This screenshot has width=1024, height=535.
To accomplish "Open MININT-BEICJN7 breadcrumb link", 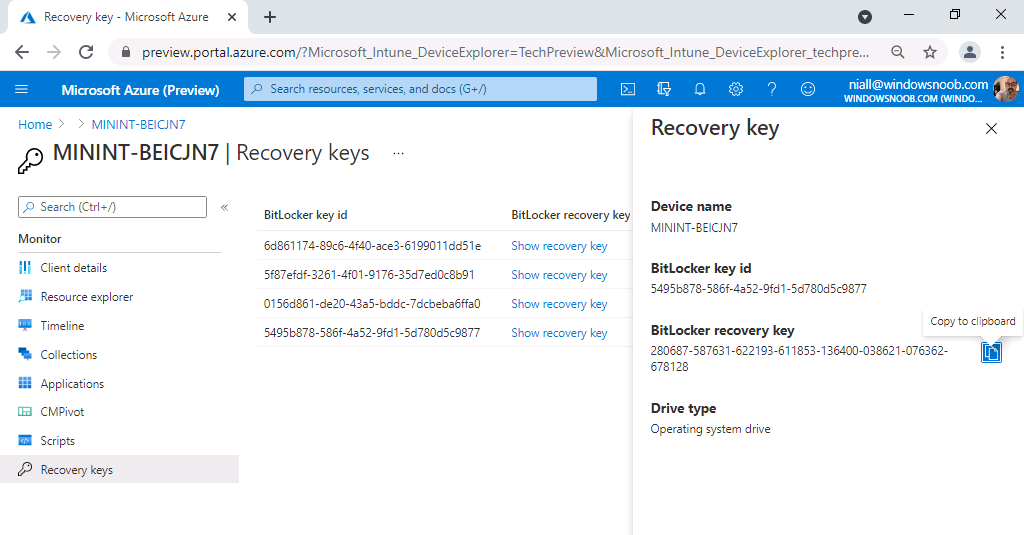I will pos(138,125).
